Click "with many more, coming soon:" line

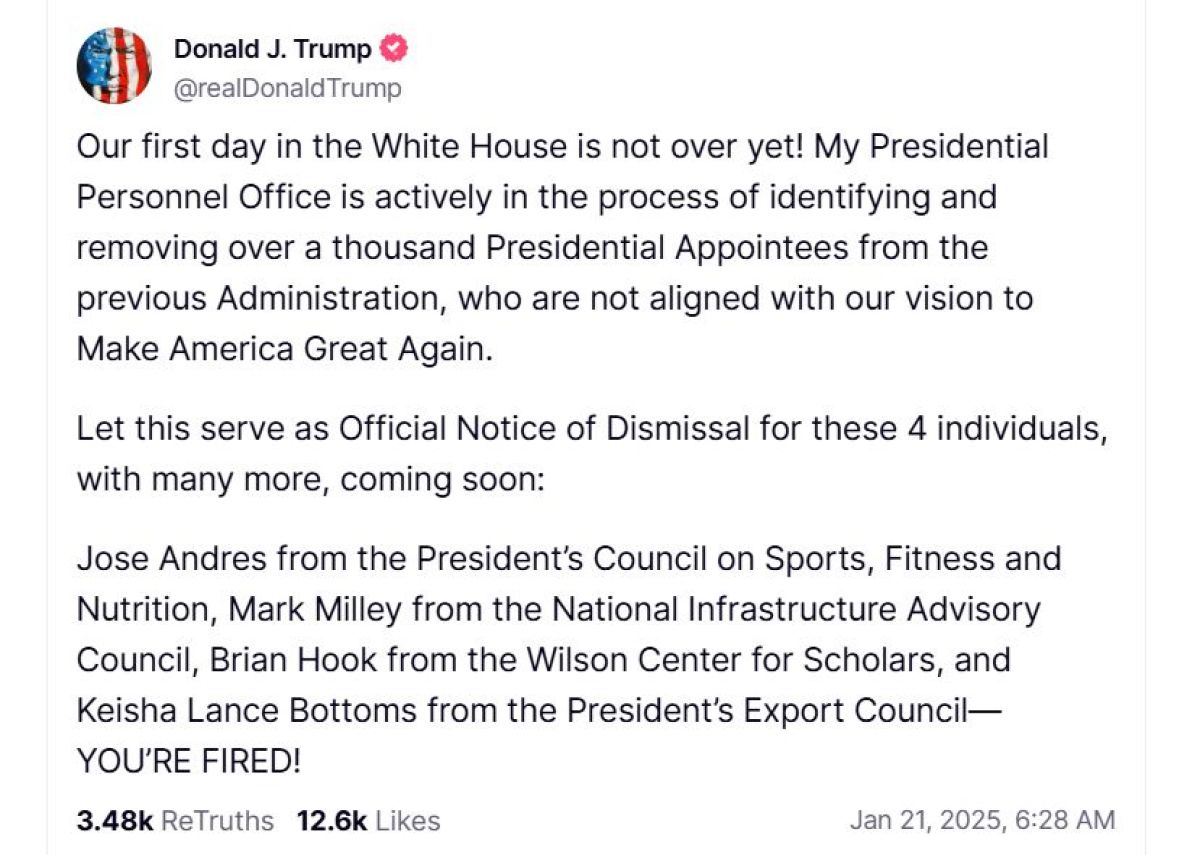pos(310,479)
